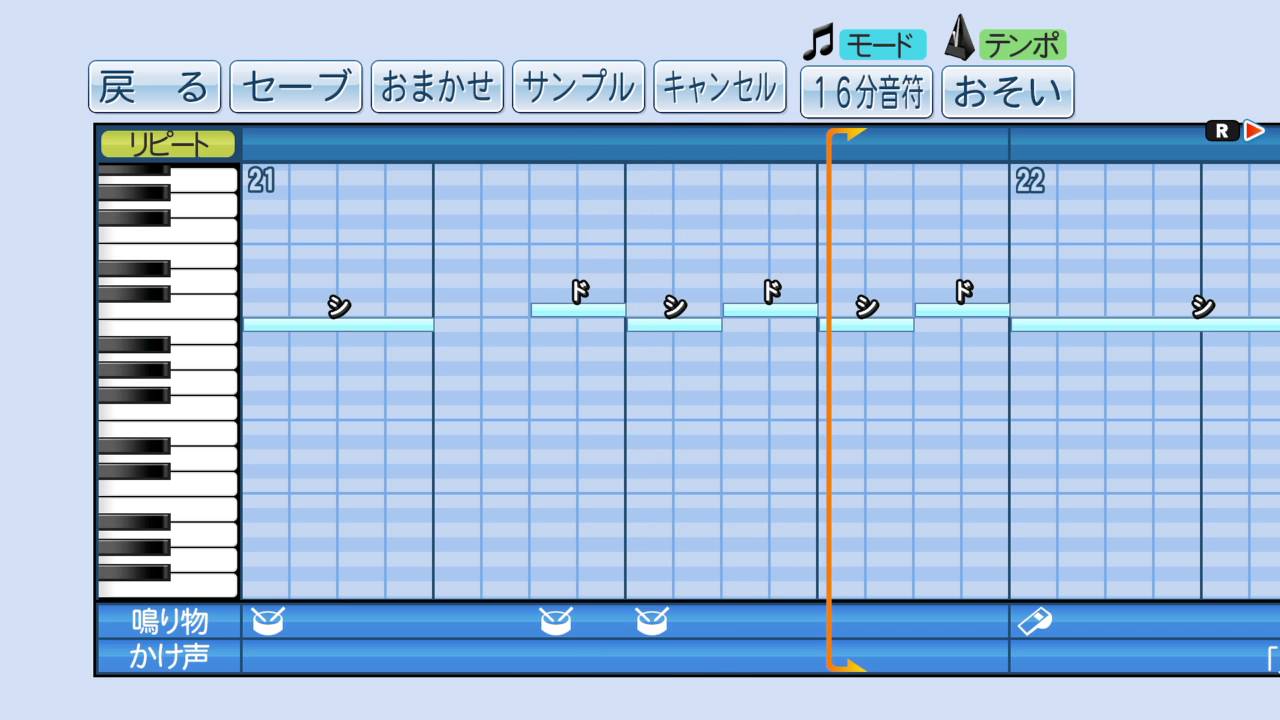Change note length via 16分音符 button
The image size is (1280, 720).
[x=866, y=92]
